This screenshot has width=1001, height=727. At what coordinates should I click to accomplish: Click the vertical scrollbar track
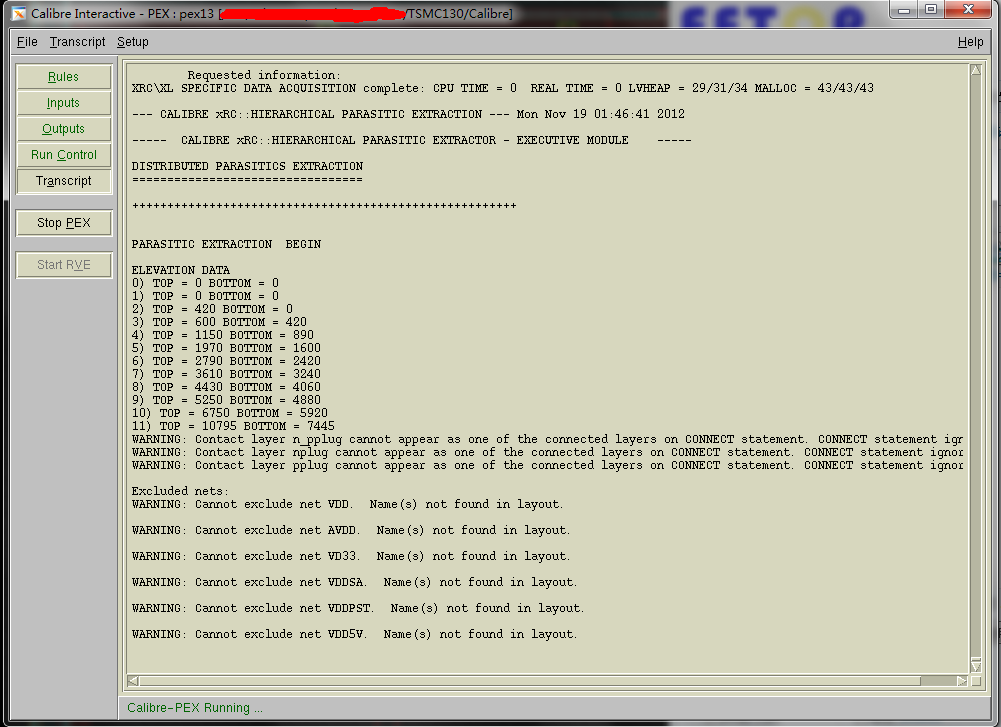[x=975, y=367]
